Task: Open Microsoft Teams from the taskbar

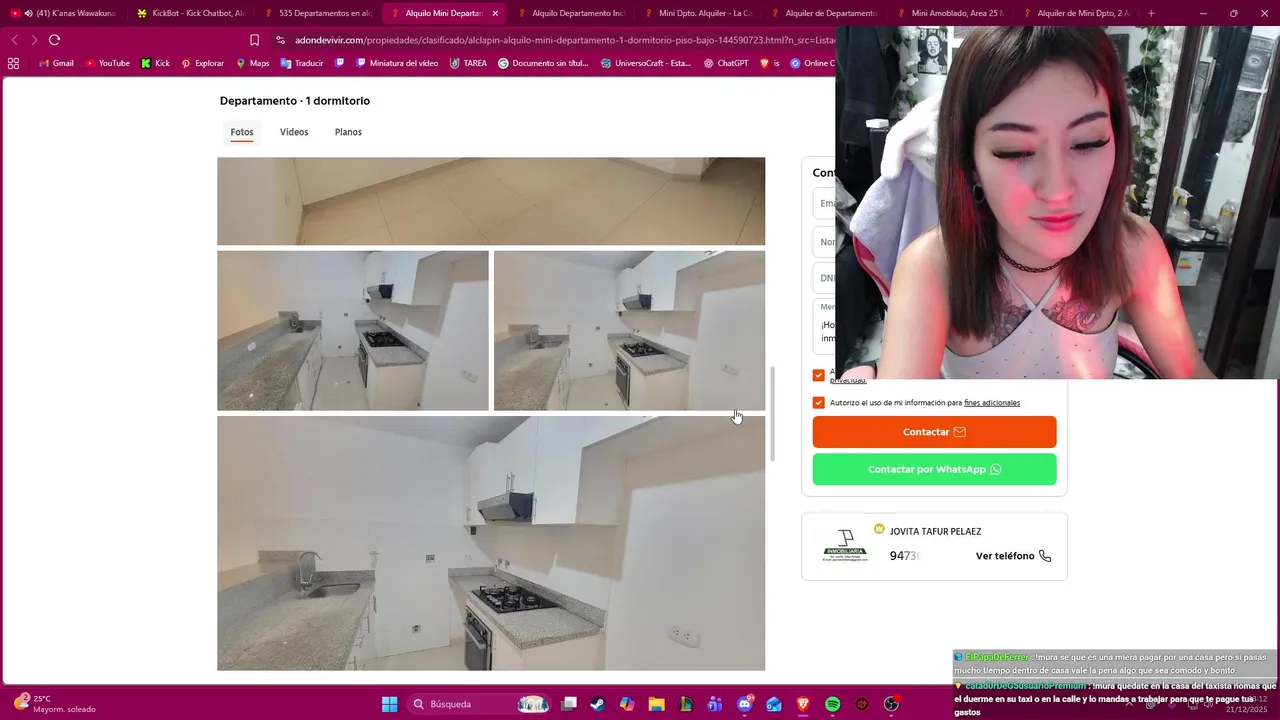Action: tap(715, 704)
